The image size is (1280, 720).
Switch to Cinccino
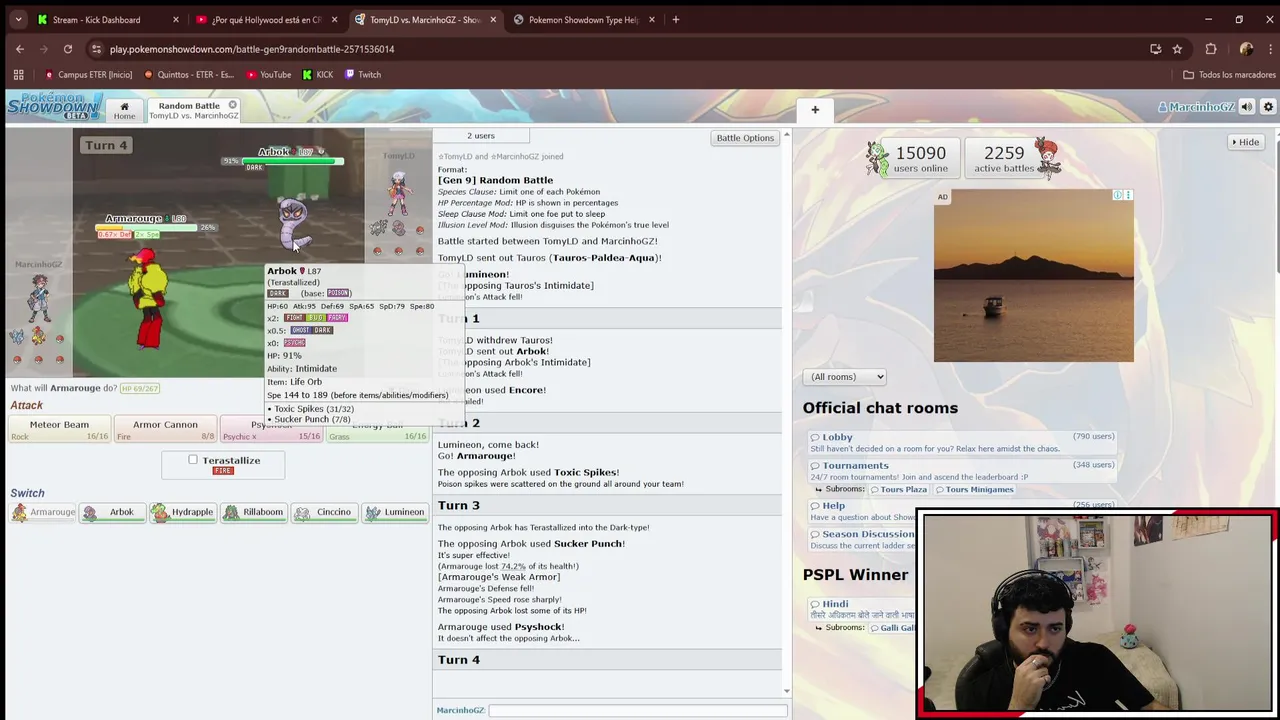(324, 512)
